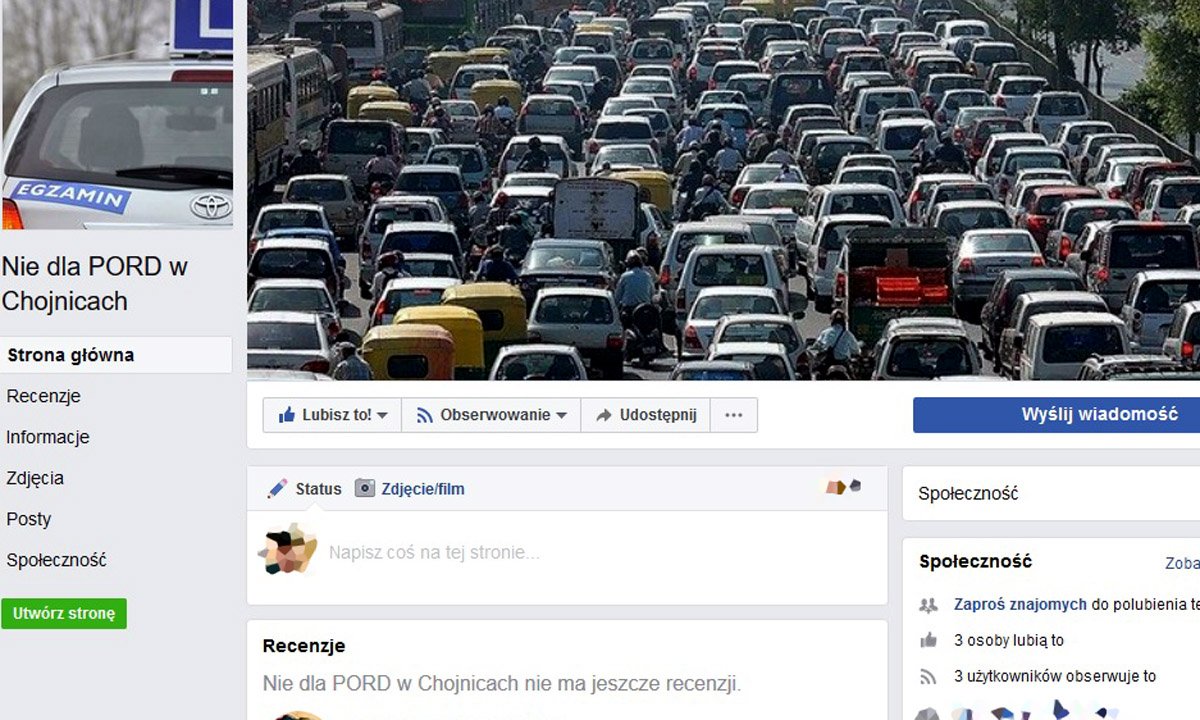1200x720 pixels.
Task: Click the pencil Status icon
Action: click(277, 489)
